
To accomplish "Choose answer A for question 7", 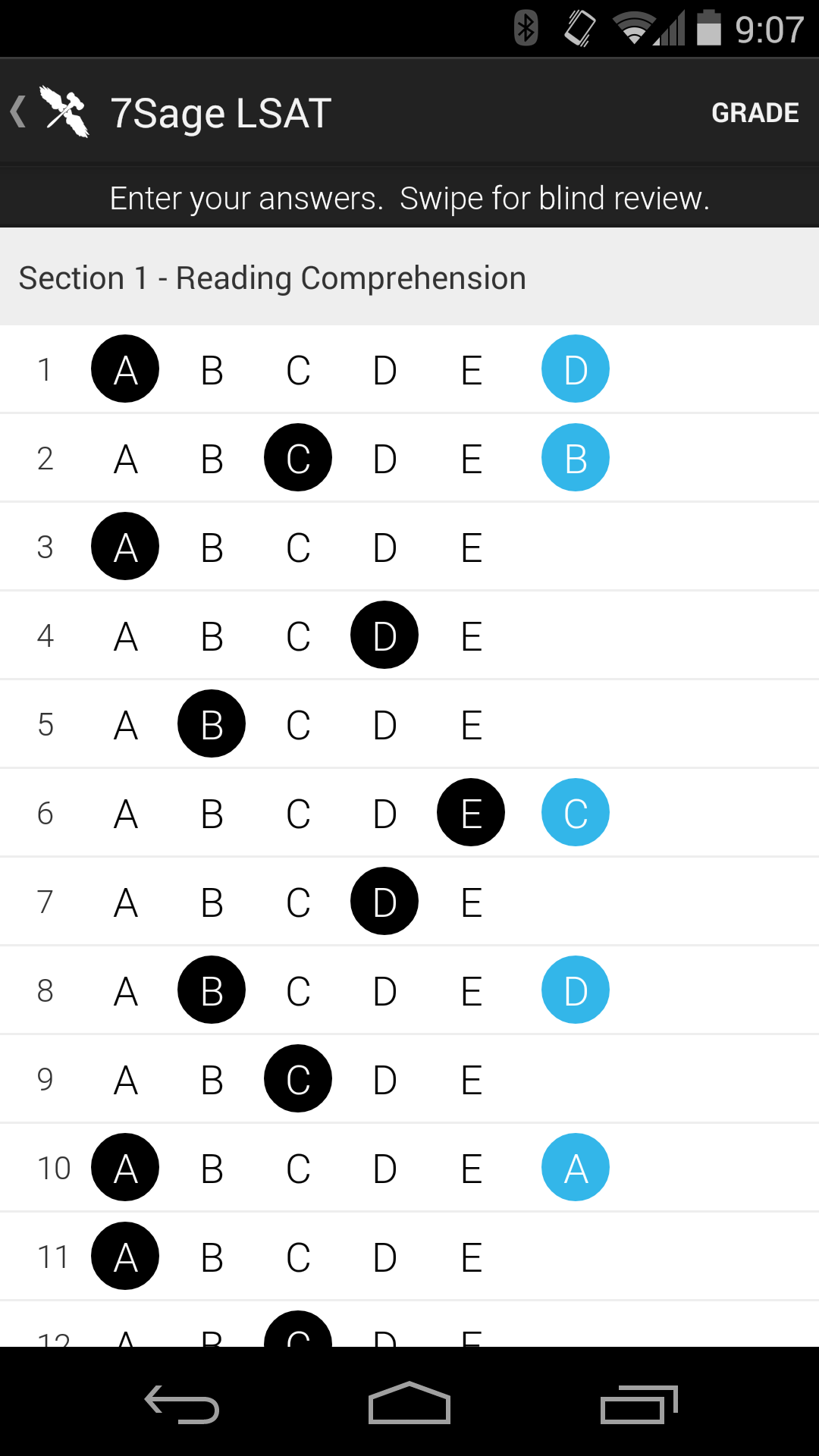I will tap(126, 902).
